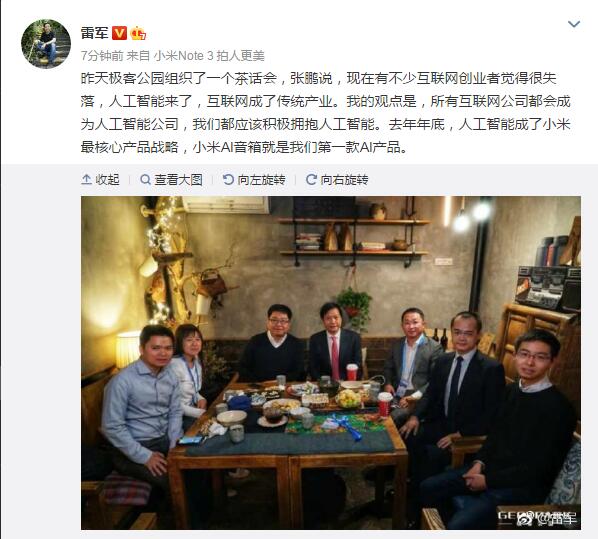Open full-size image via 查看大图 text
Image resolution: width=598 pixels, height=539 pixels.
click(x=178, y=180)
